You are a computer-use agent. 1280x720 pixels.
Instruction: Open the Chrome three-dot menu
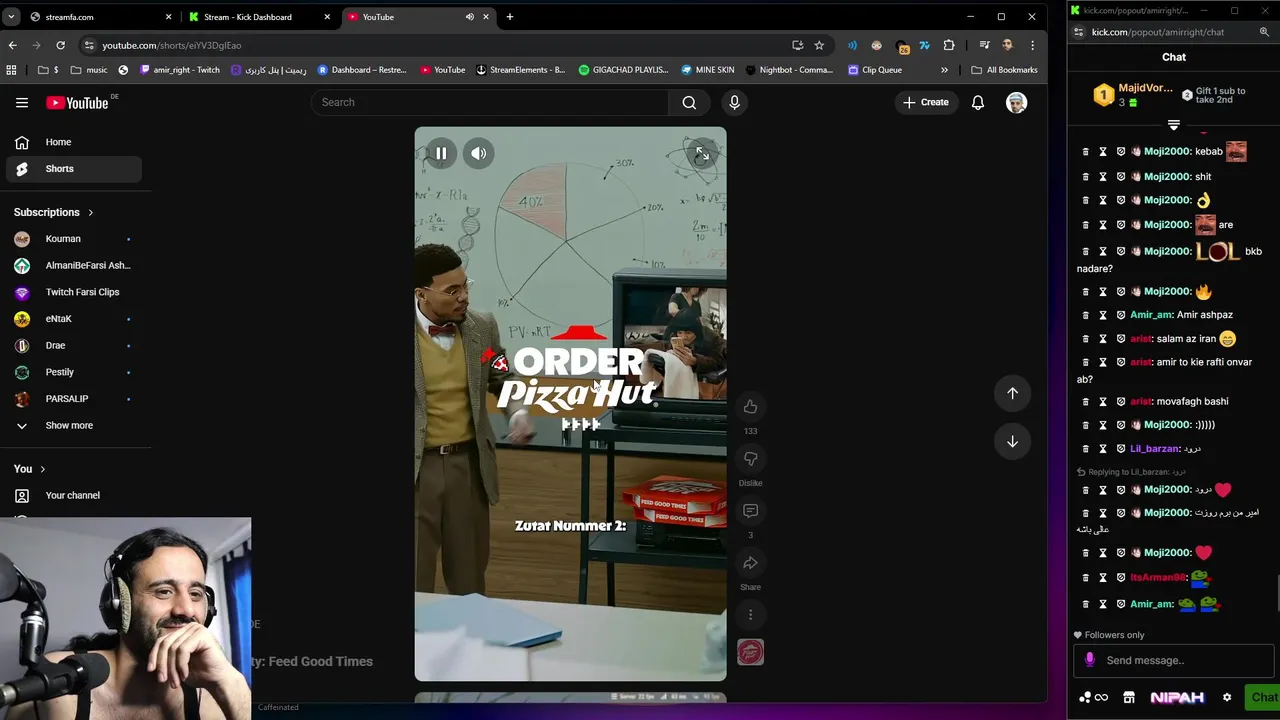[x=1032, y=45]
